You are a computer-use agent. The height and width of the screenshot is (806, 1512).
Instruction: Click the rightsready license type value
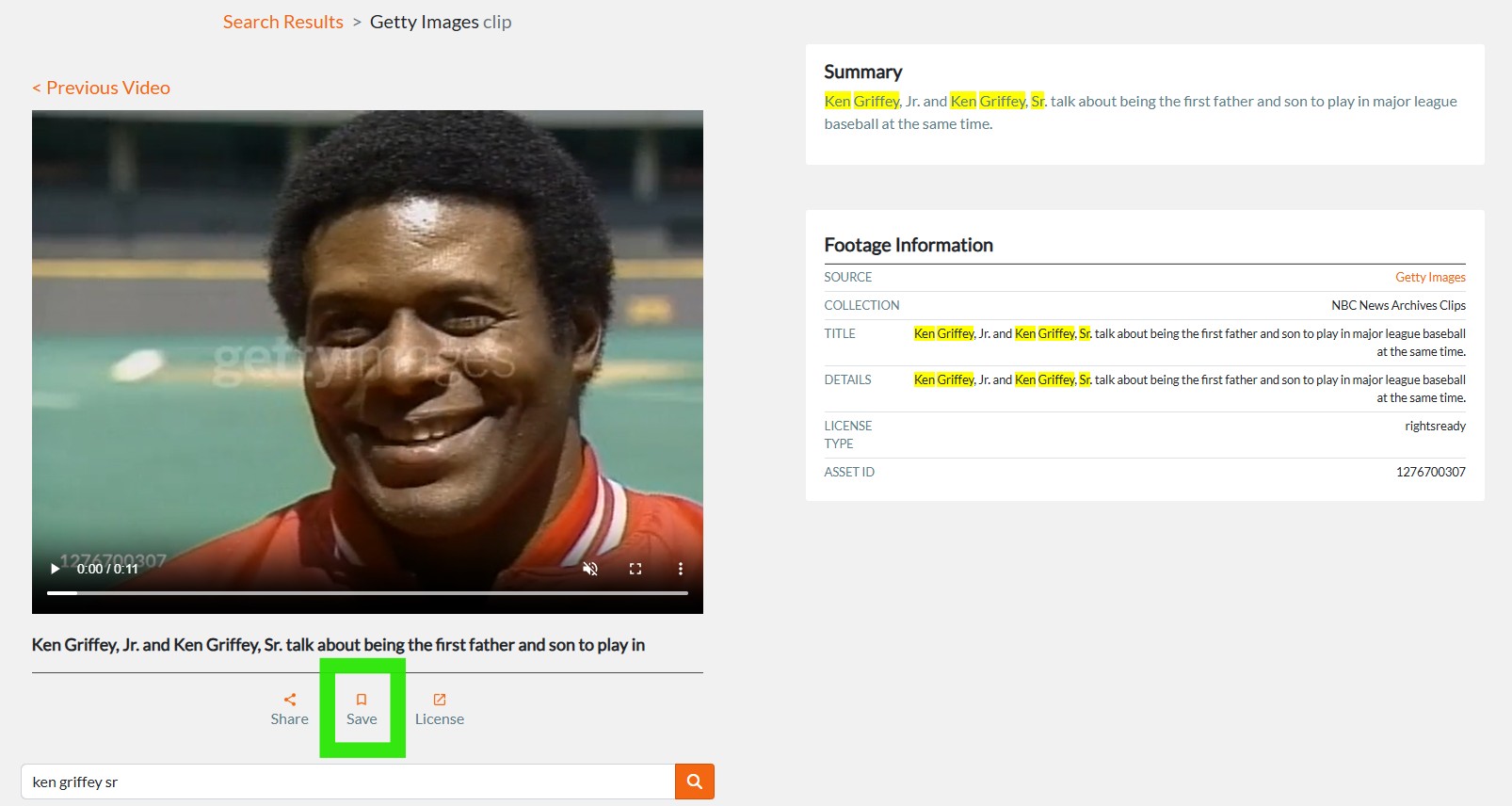(x=1435, y=426)
